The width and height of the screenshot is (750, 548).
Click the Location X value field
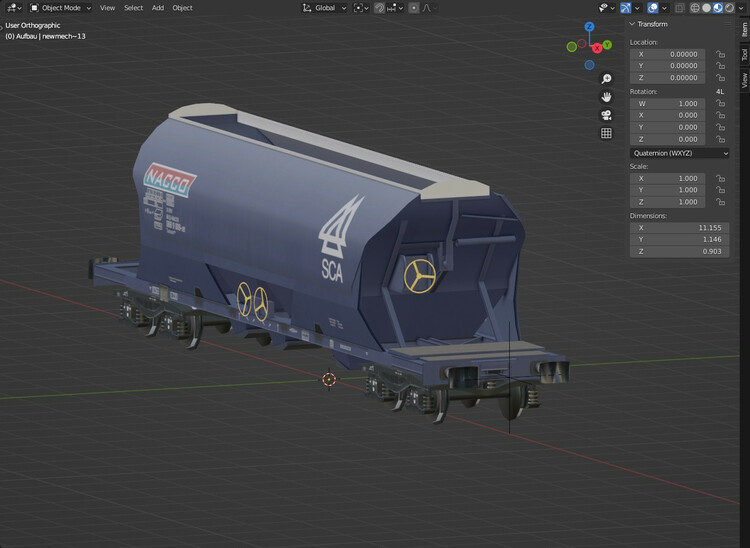(667, 54)
